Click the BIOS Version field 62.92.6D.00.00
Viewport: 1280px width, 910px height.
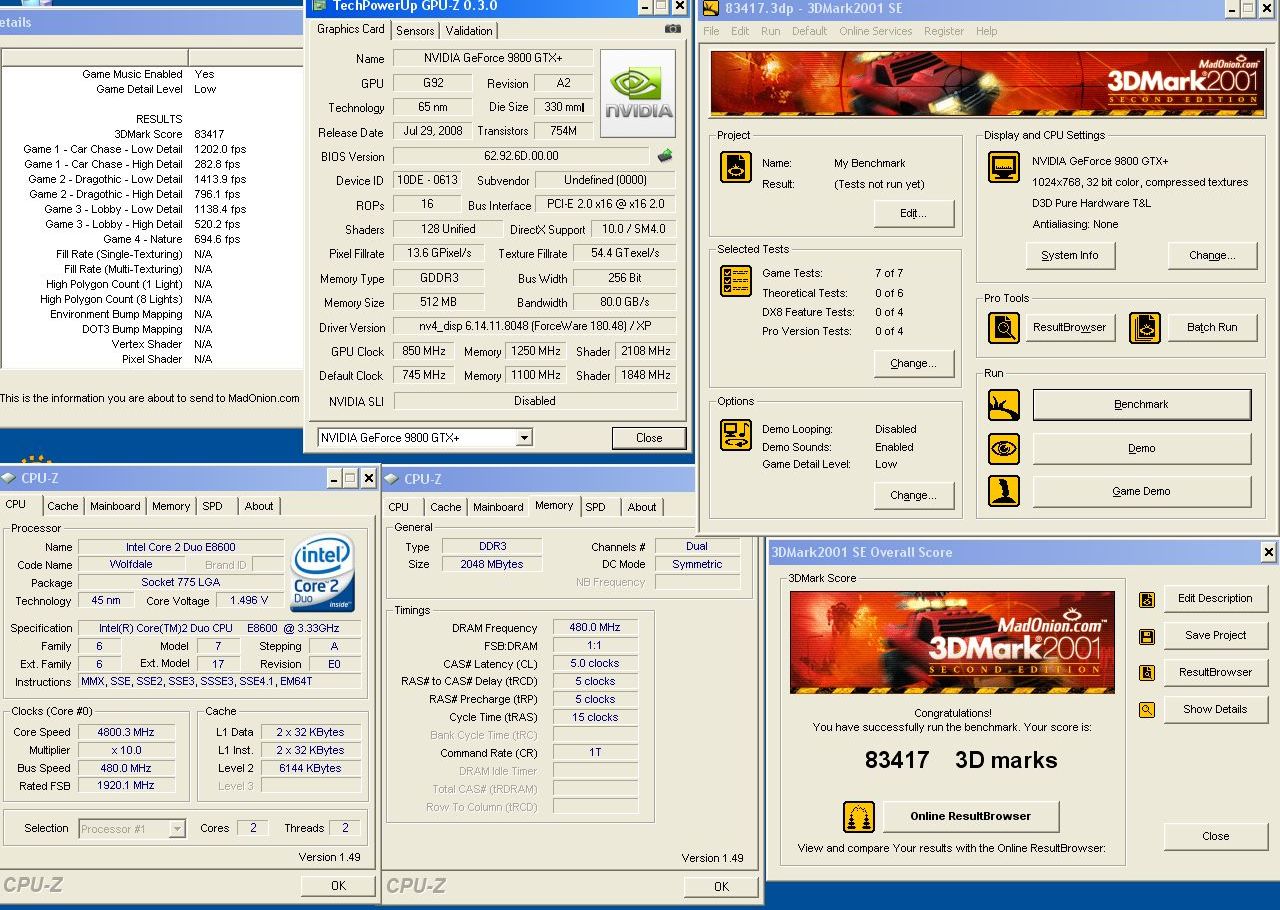click(x=521, y=156)
